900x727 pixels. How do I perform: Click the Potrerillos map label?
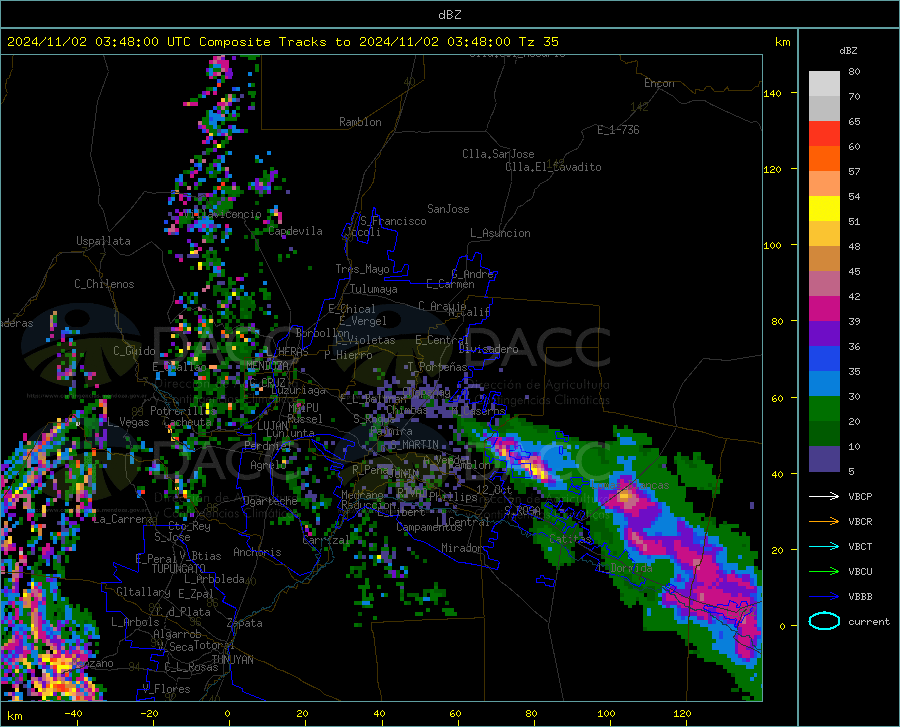click(x=183, y=411)
